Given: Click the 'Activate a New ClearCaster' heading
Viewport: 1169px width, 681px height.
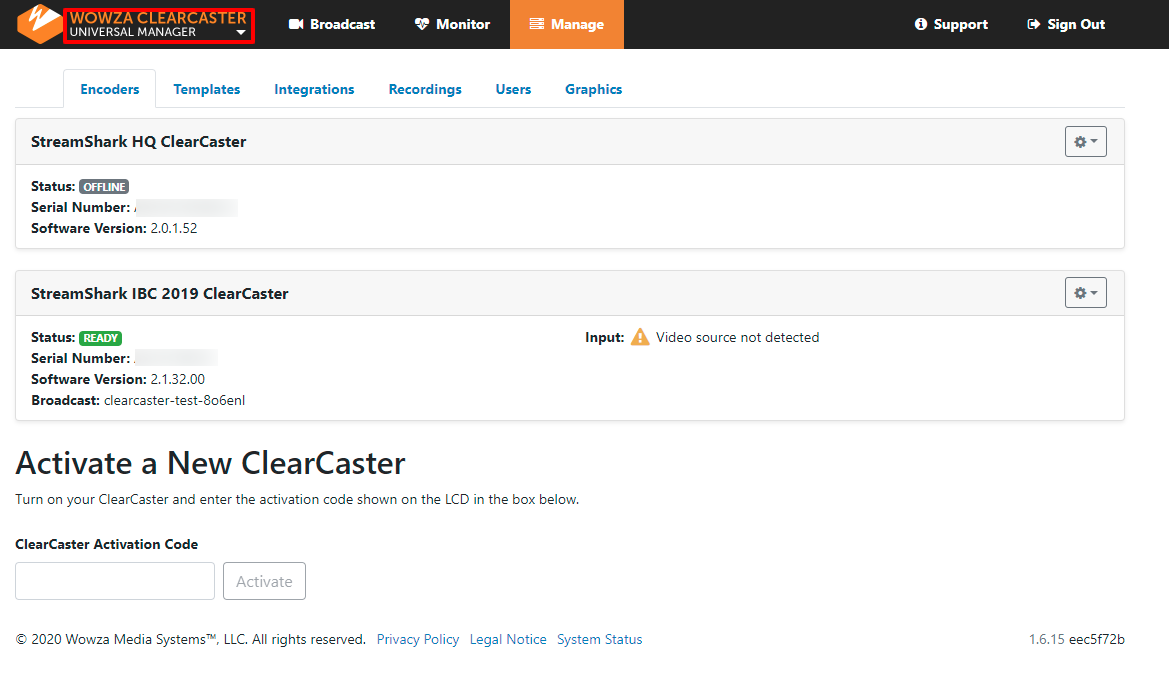Looking at the screenshot, I should coord(210,463).
